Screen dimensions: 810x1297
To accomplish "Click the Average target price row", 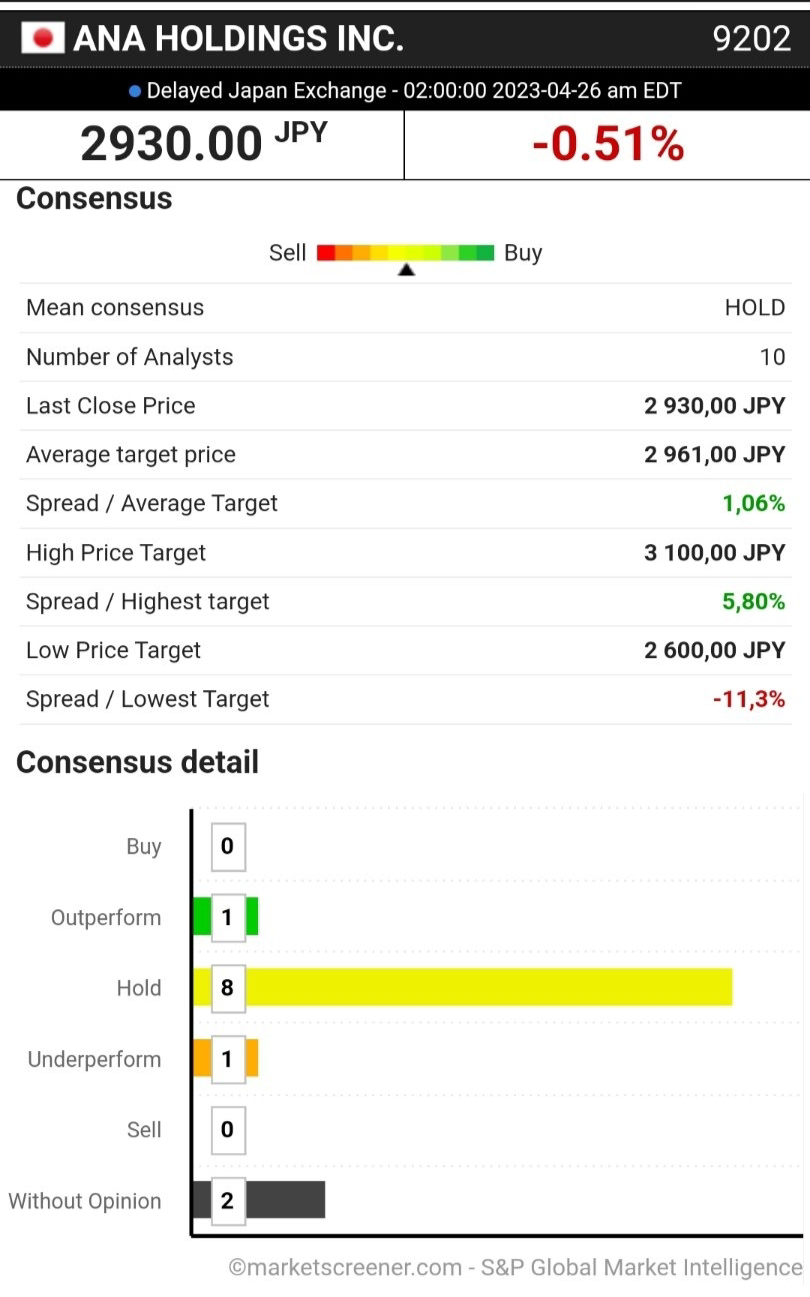I will pos(405,454).
